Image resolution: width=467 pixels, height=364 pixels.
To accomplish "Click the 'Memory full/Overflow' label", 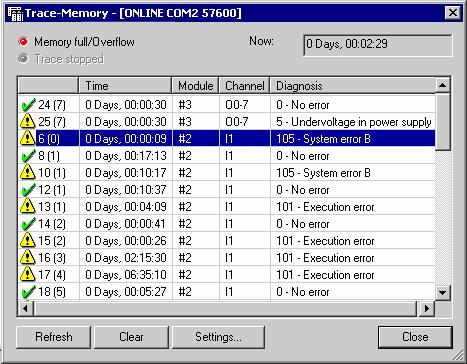I will pos(84,42).
